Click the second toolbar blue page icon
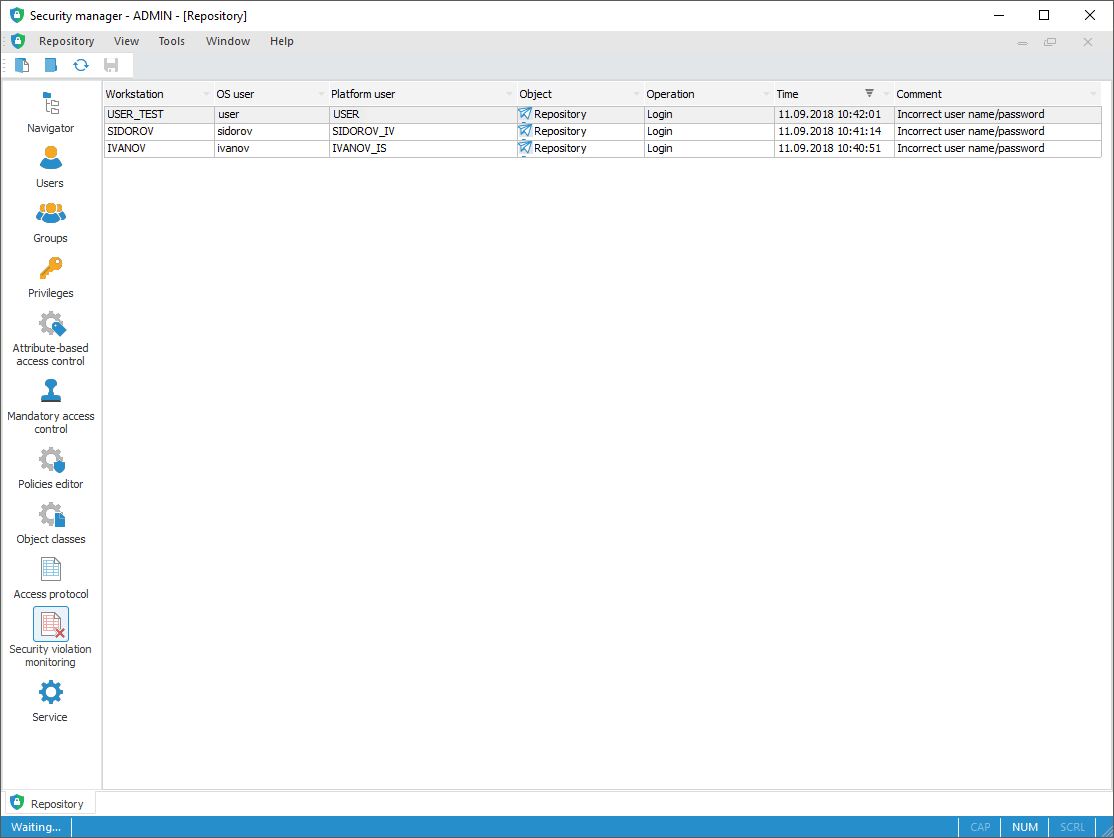The height and width of the screenshot is (838, 1114). coord(50,65)
